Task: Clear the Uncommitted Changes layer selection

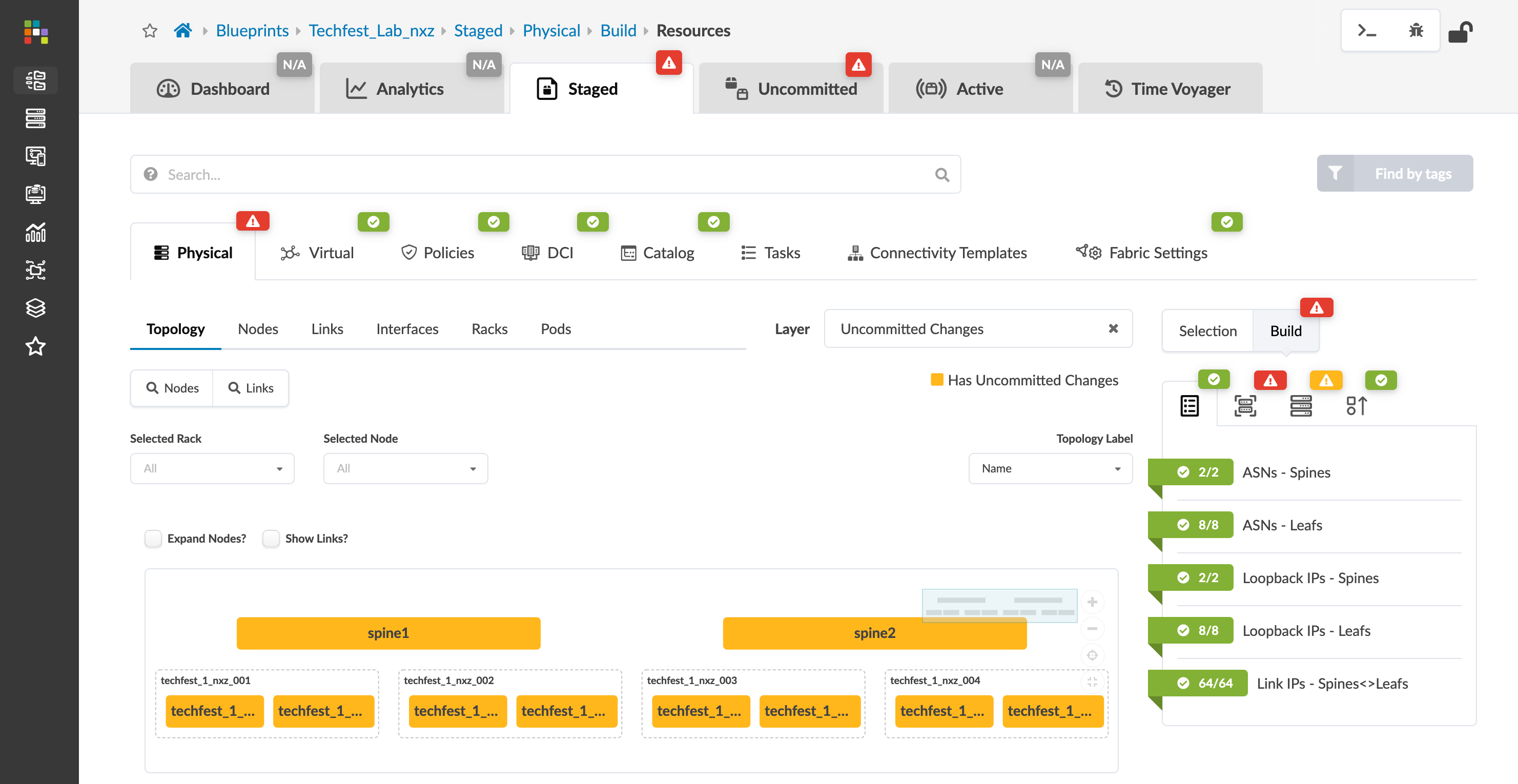Action: click(x=1113, y=328)
